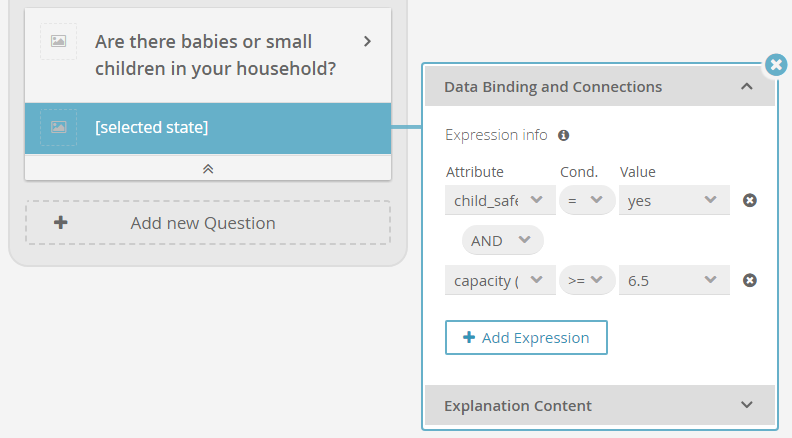Open the yes value dropdown
Screen dimensions: 792x438
(674, 201)
